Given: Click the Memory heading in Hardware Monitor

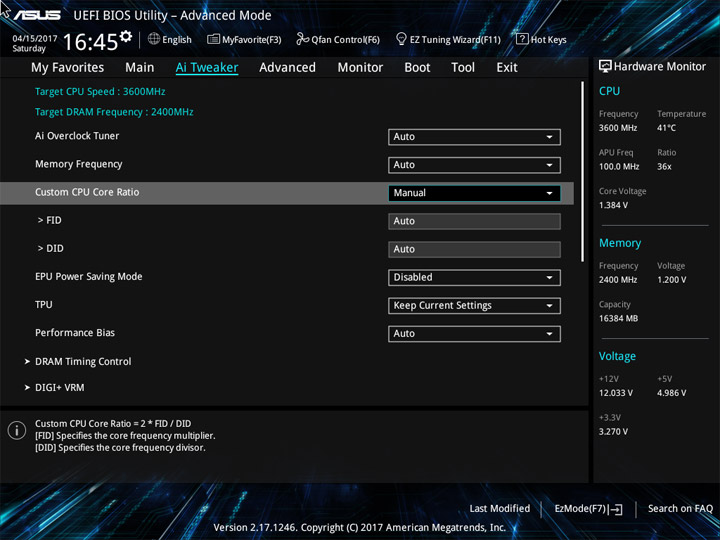Looking at the screenshot, I should tap(620, 243).
